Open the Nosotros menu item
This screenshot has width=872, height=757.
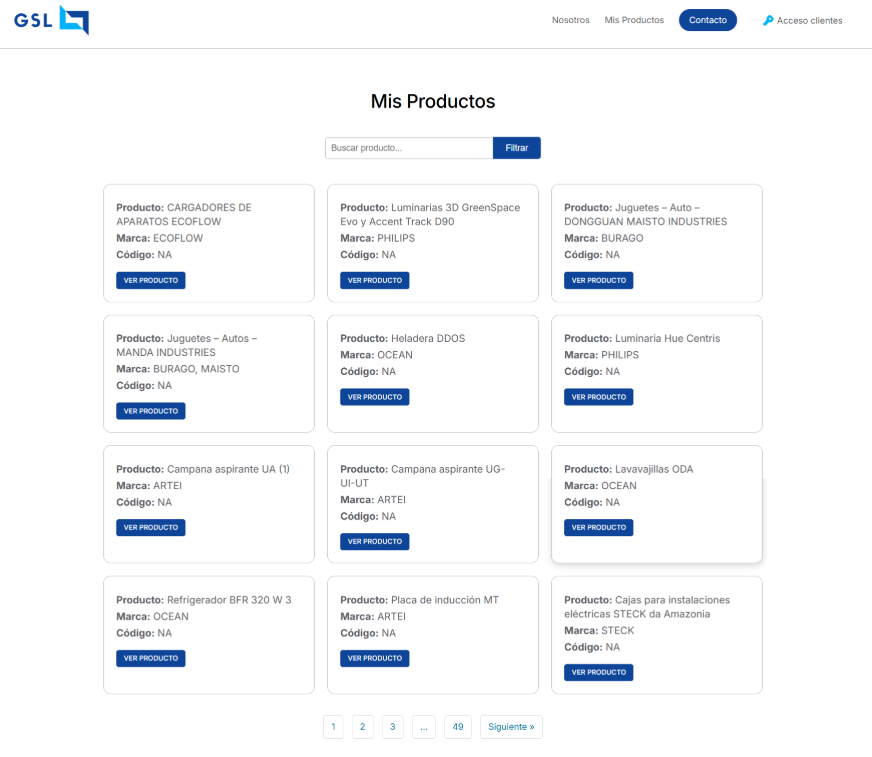[x=570, y=20]
